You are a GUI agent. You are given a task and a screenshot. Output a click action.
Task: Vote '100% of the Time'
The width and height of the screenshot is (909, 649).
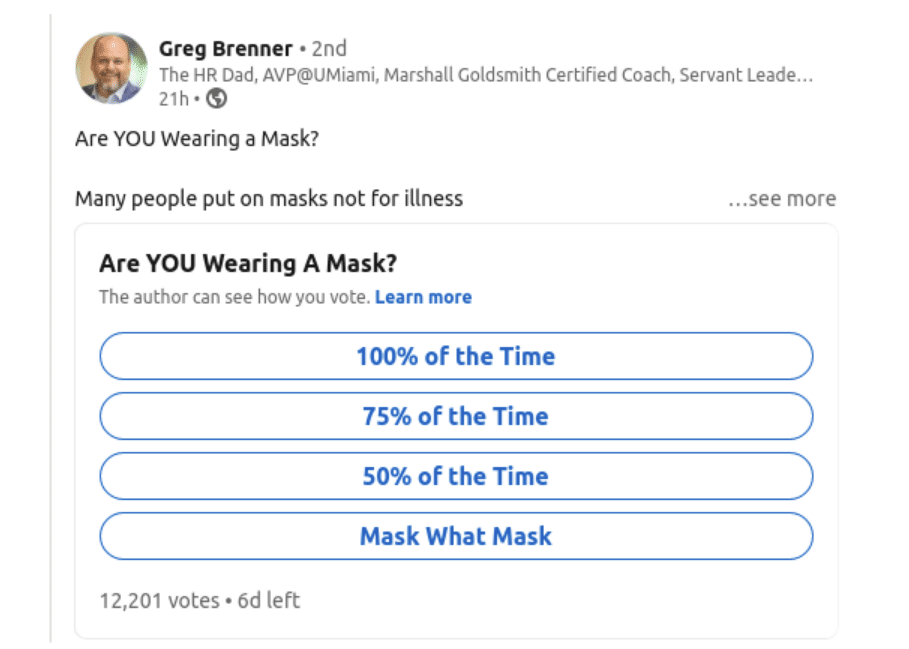(456, 356)
